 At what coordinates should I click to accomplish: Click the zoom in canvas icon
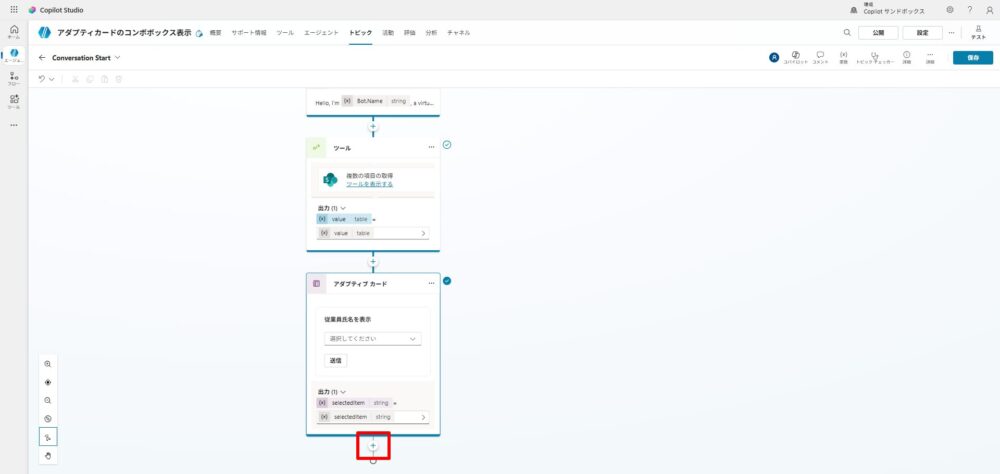(x=47, y=364)
